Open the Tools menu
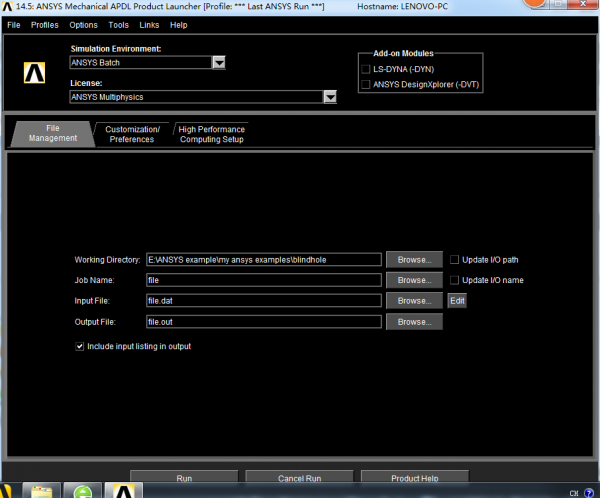The height and width of the screenshot is (498, 600). (x=119, y=25)
